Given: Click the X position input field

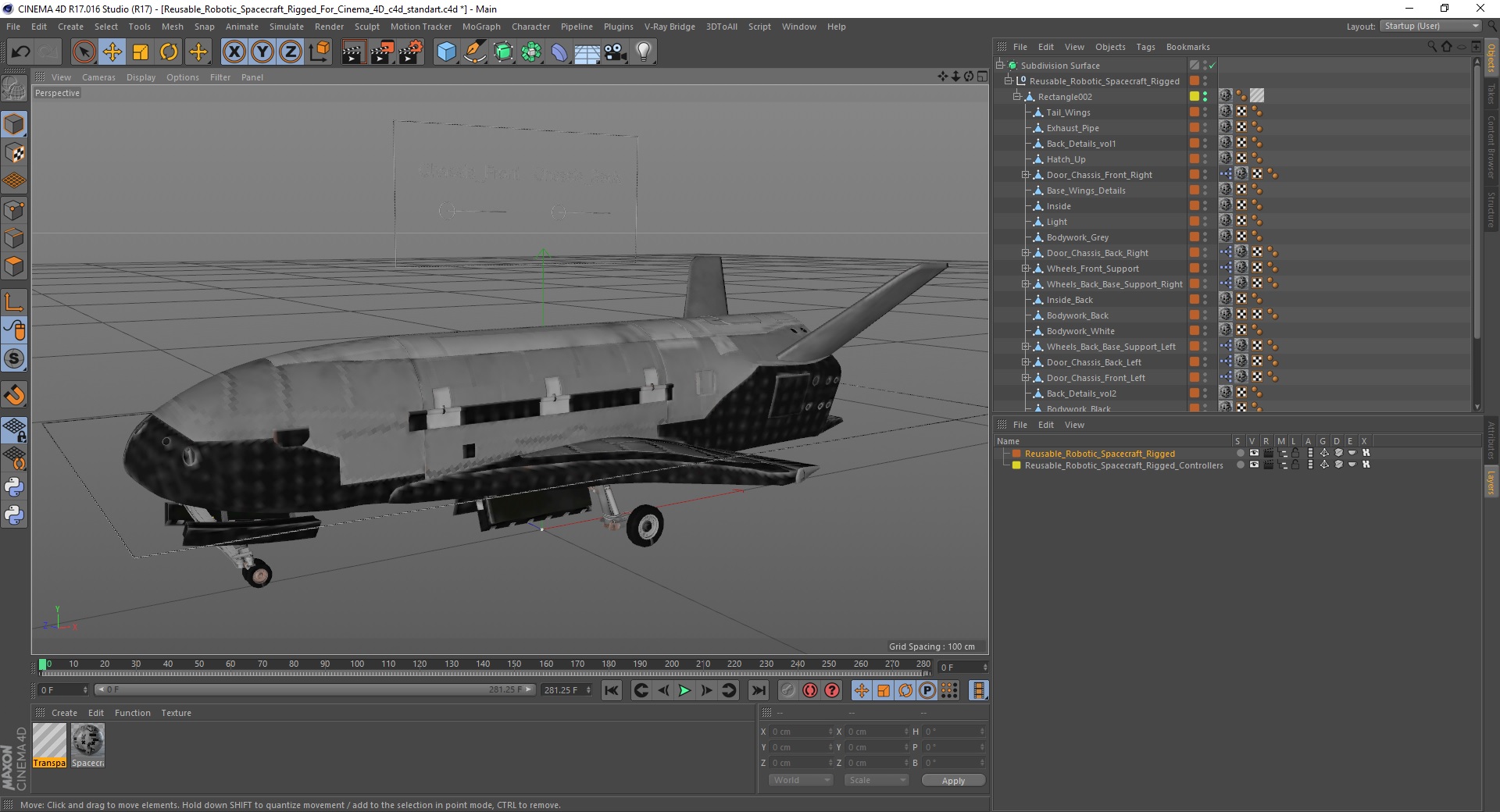Looking at the screenshot, I should point(802,732).
